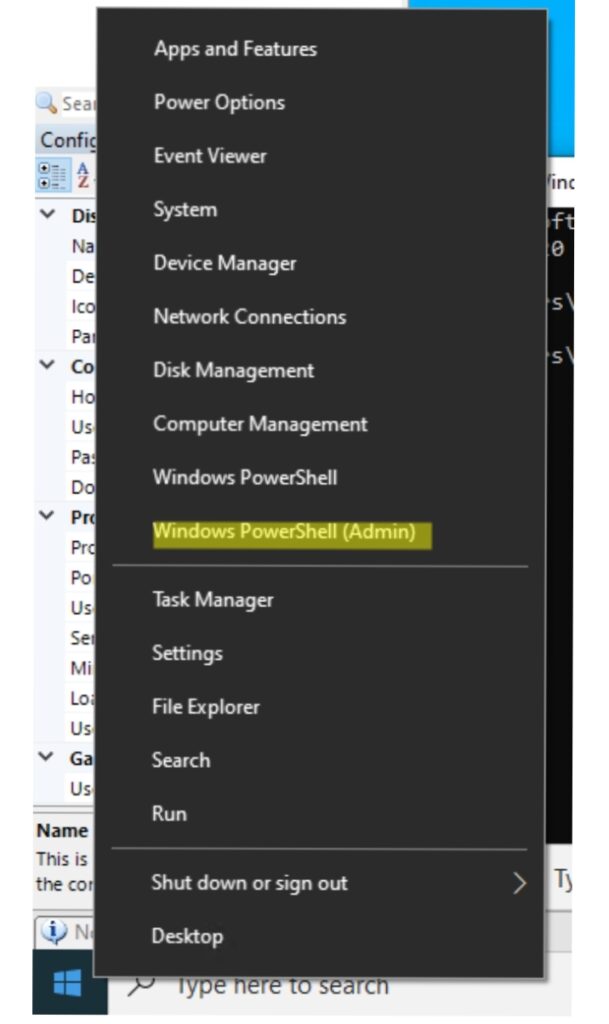The height and width of the screenshot is (1024, 609).
Task: Open Windows PowerShell (Admin)
Action: pyautogui.click(x=284, y=532)
